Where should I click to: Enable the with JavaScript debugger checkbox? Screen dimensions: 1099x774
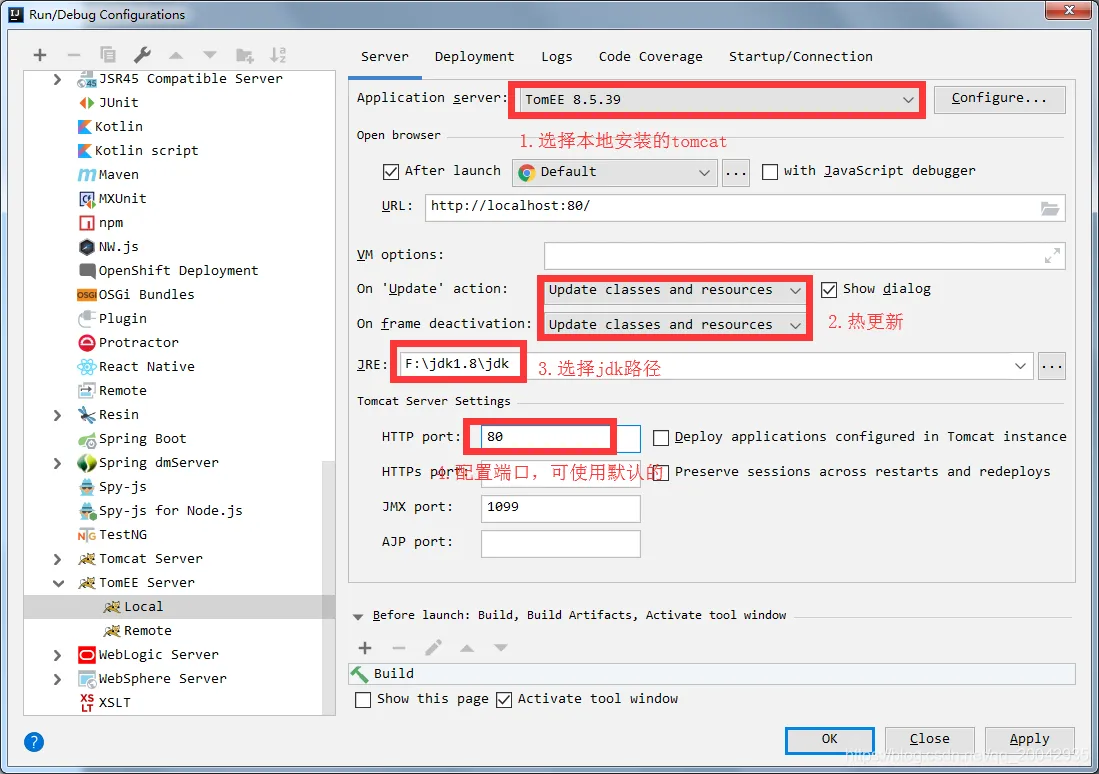point(770,171)
